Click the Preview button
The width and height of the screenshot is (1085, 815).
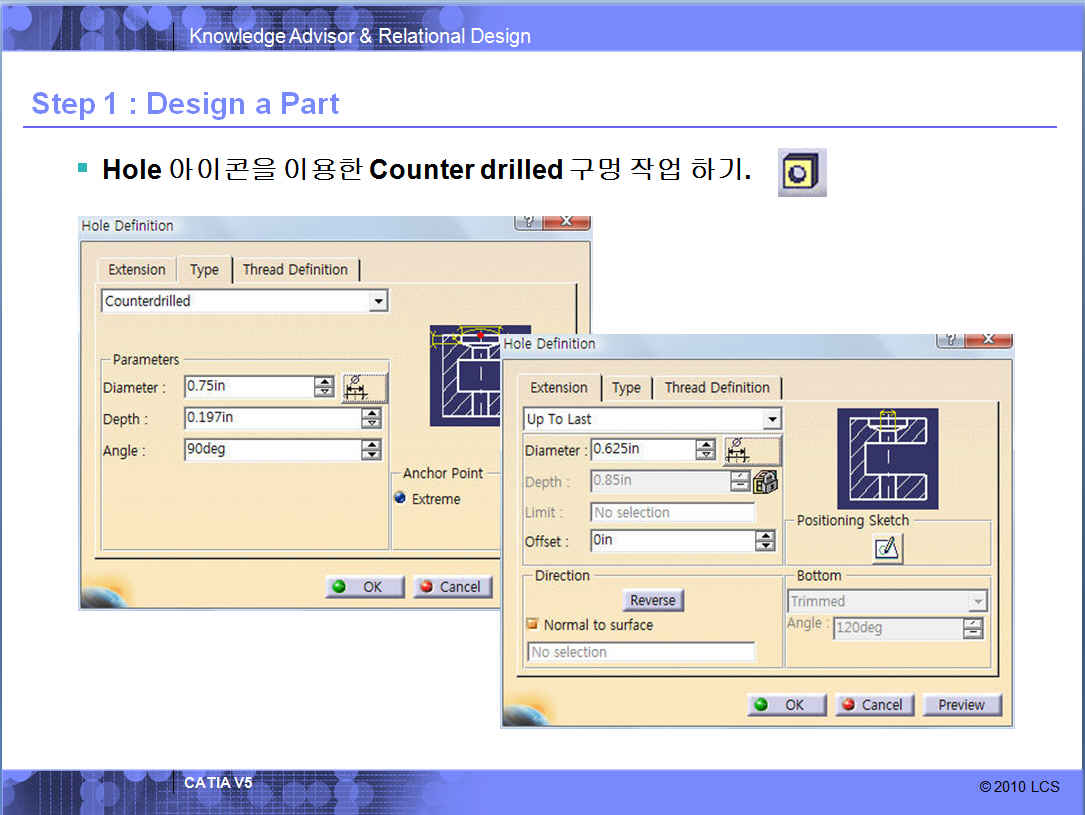pos(961,705)
